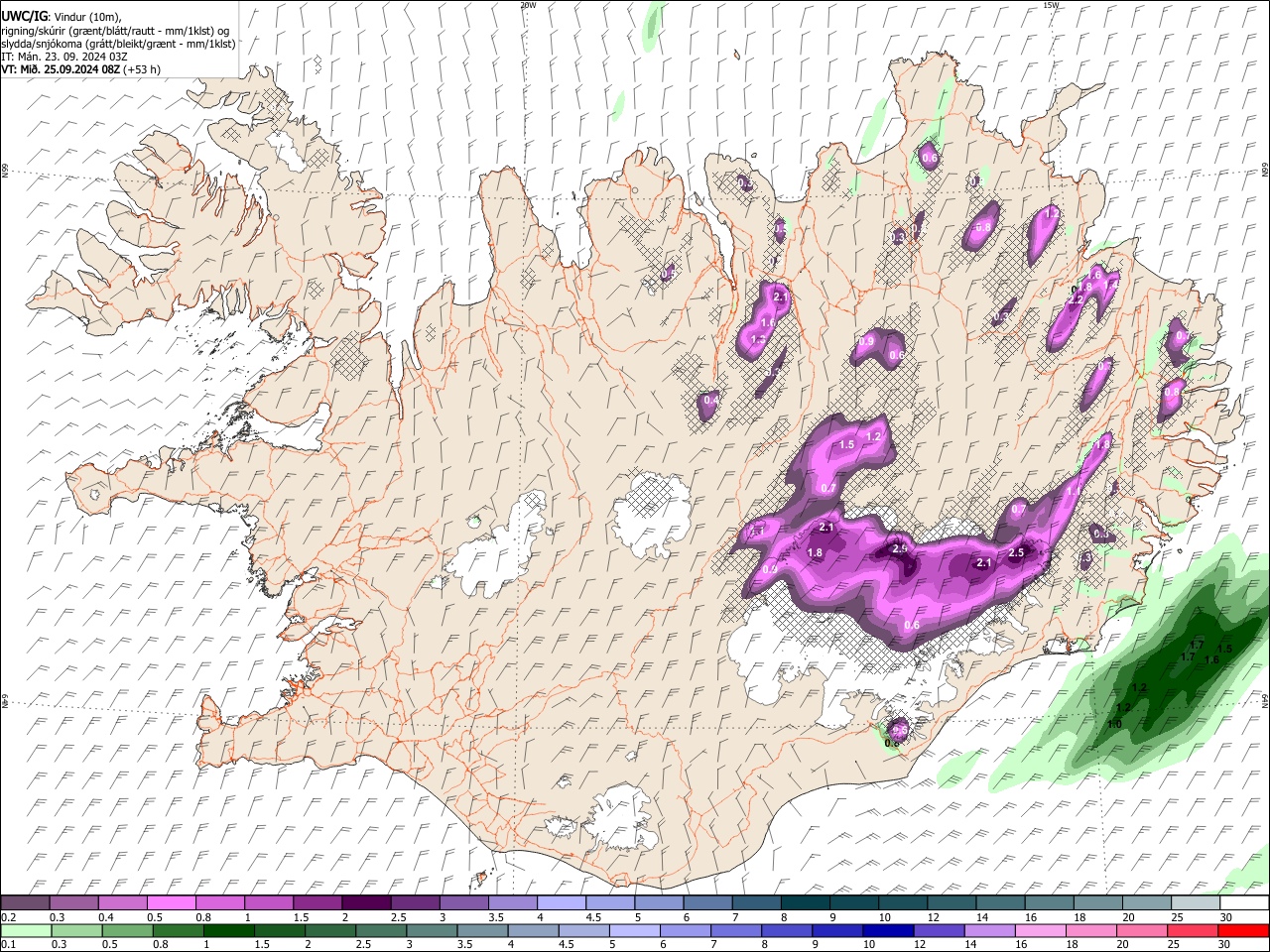Screen dimensions: 1270x952
Task: Select upper legend grey swatch starting at 20
Action: [1148, 902]
